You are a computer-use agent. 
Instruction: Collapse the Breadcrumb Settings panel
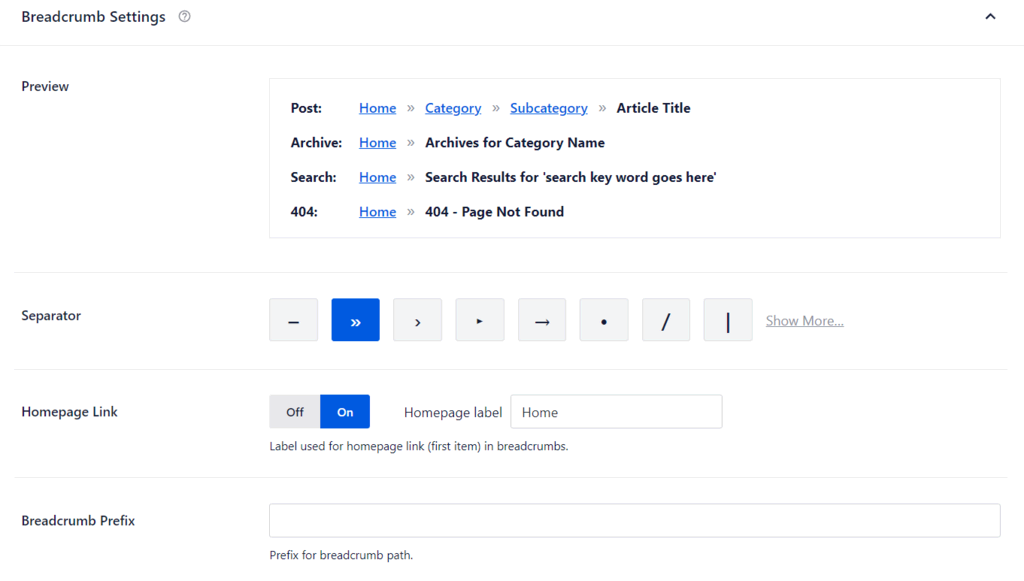coord(990,16)
